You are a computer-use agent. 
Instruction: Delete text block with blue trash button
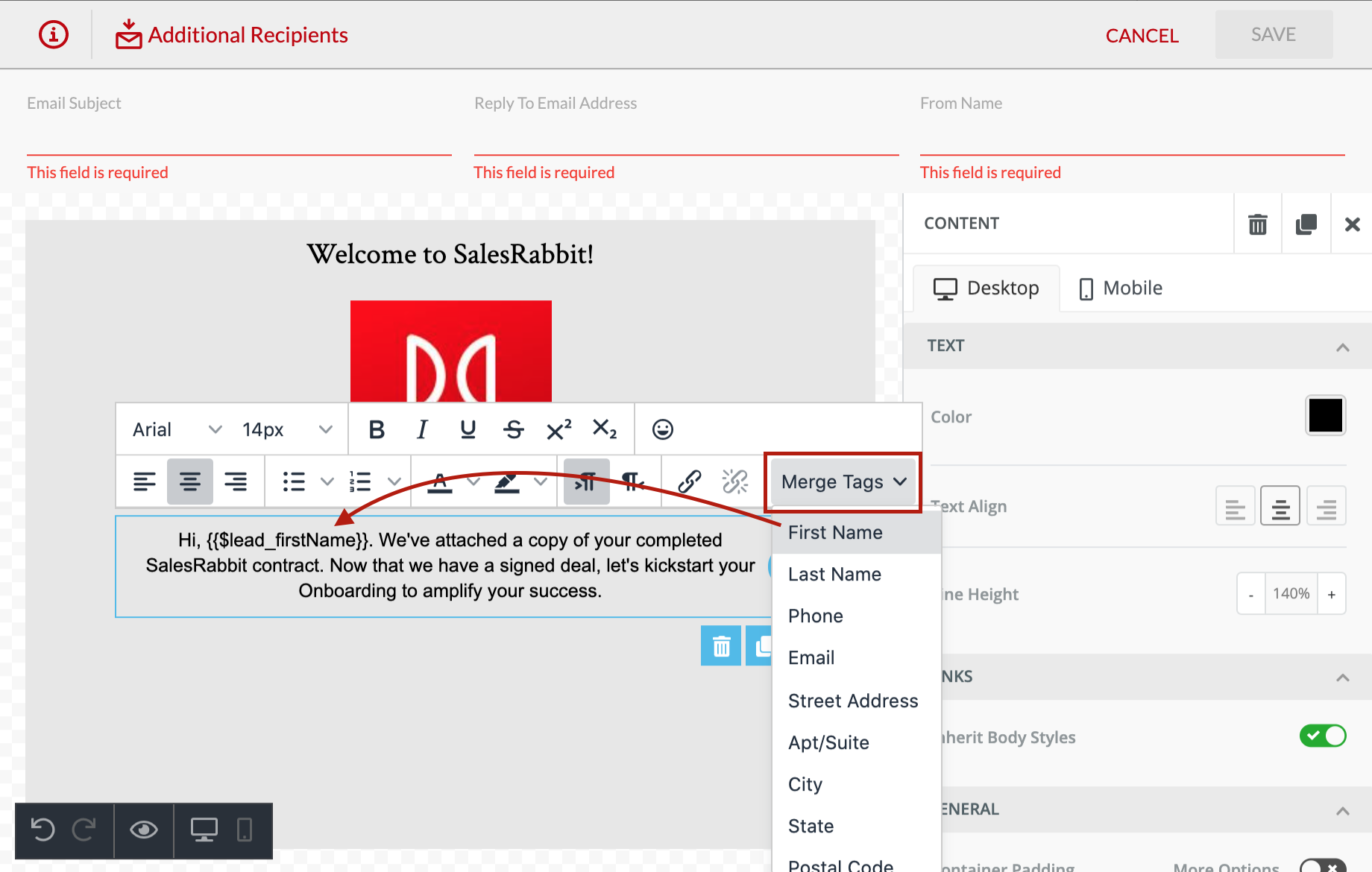point(721,645)
